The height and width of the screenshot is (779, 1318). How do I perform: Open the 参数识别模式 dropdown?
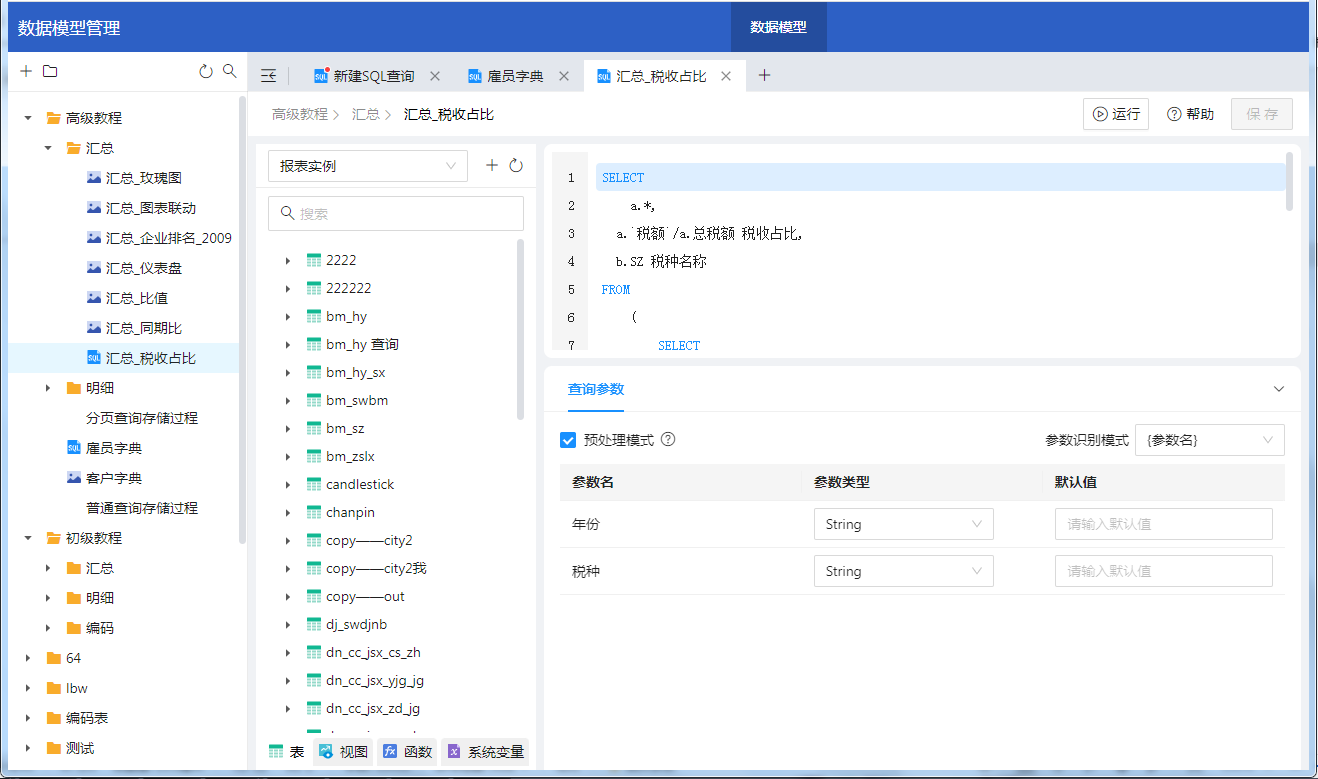tap(1209, 440)
